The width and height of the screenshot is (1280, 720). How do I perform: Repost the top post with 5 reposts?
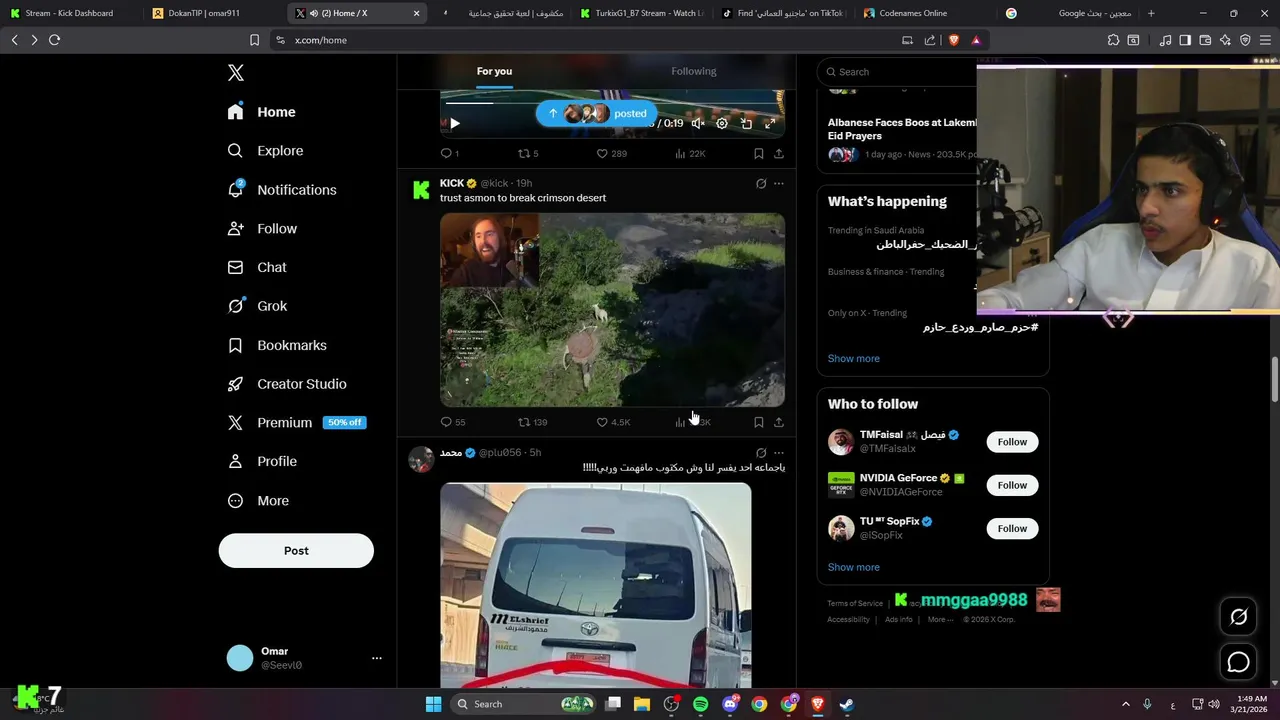(528, 154)
